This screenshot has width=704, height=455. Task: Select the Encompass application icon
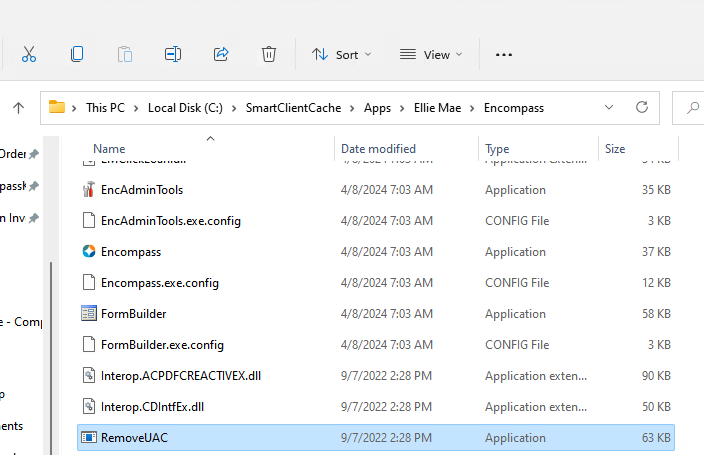point(89,252)
